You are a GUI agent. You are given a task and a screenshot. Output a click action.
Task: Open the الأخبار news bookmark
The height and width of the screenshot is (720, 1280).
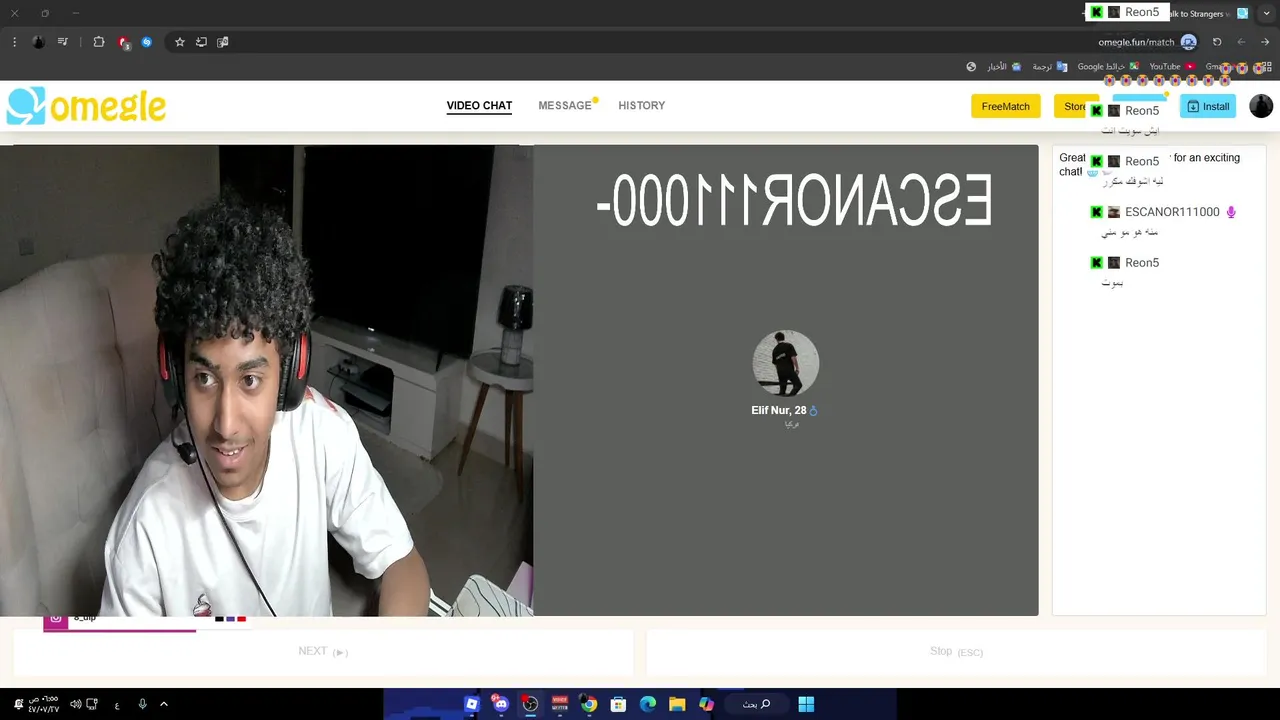pyautogui.click(x=1004, y=67)
